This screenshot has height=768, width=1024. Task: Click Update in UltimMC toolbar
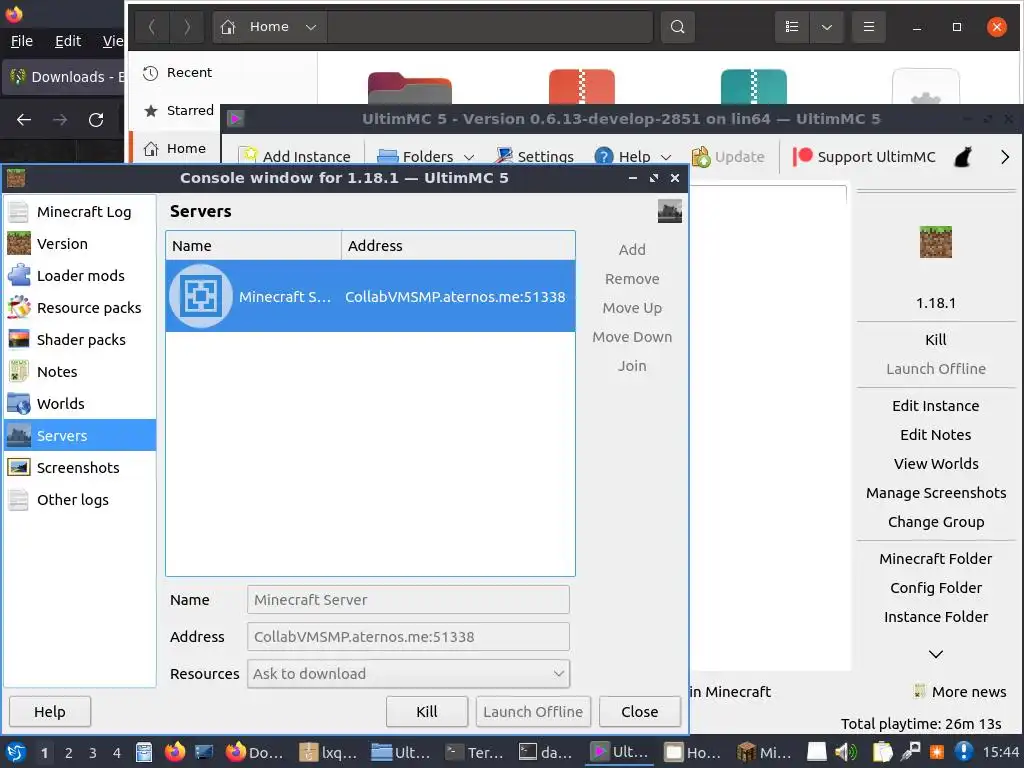(x=728, y=157)
